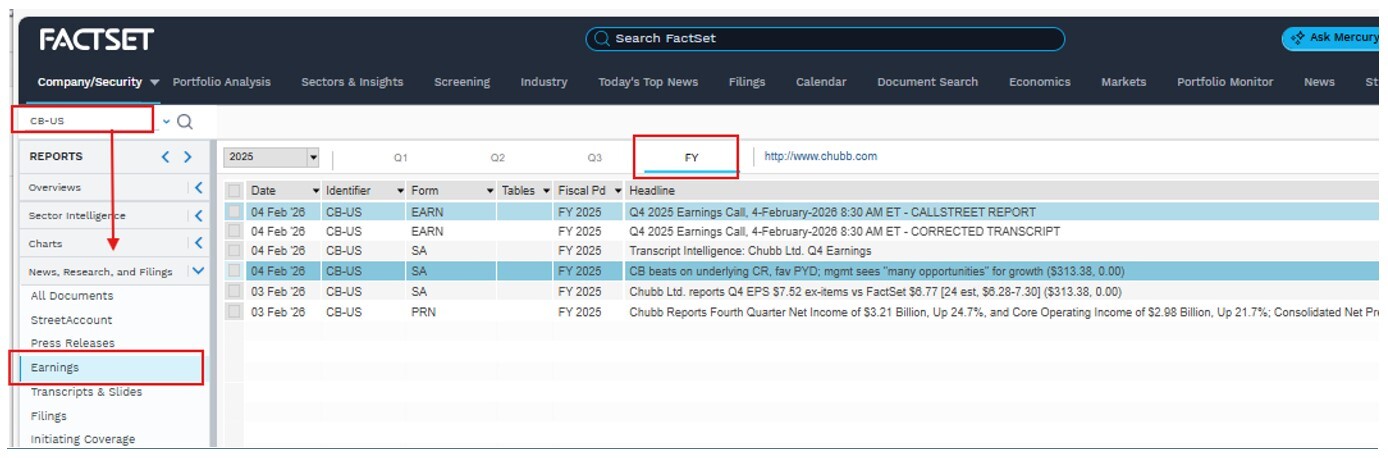The image size is (1388, 458).
Task: Open the chubb.com website link
Action: (x=820, y=157)
